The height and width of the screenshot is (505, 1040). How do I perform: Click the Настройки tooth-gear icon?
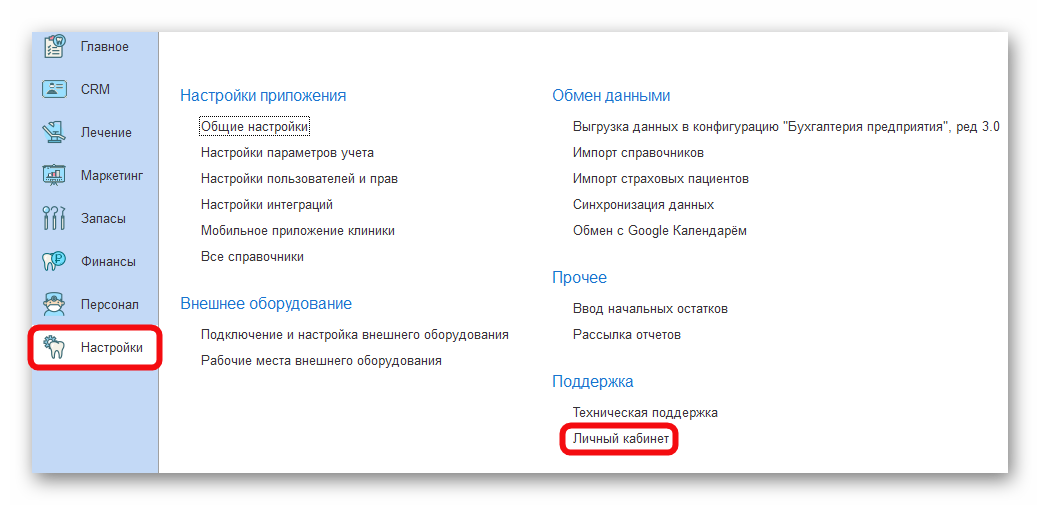[x=54, y=347]
